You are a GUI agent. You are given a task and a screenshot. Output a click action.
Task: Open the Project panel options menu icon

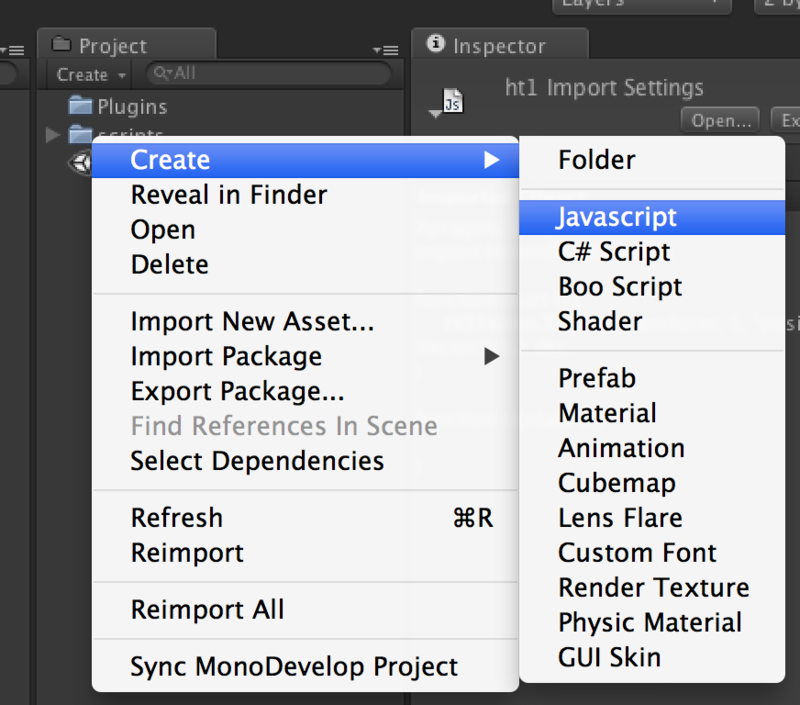(385, 49)
